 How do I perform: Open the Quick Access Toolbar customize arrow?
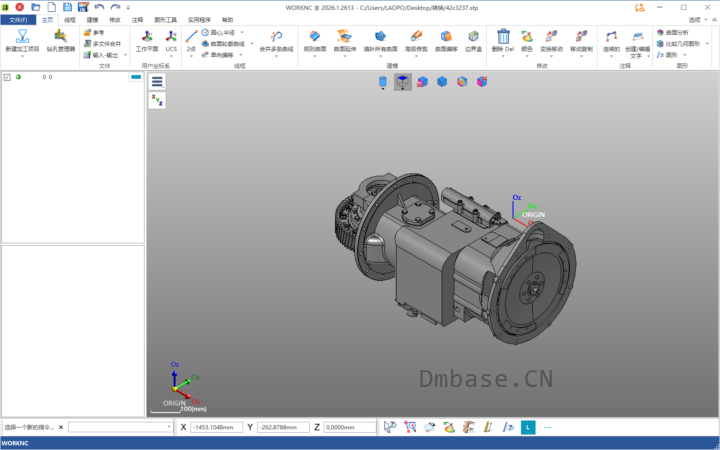click(x=128, y=8)
